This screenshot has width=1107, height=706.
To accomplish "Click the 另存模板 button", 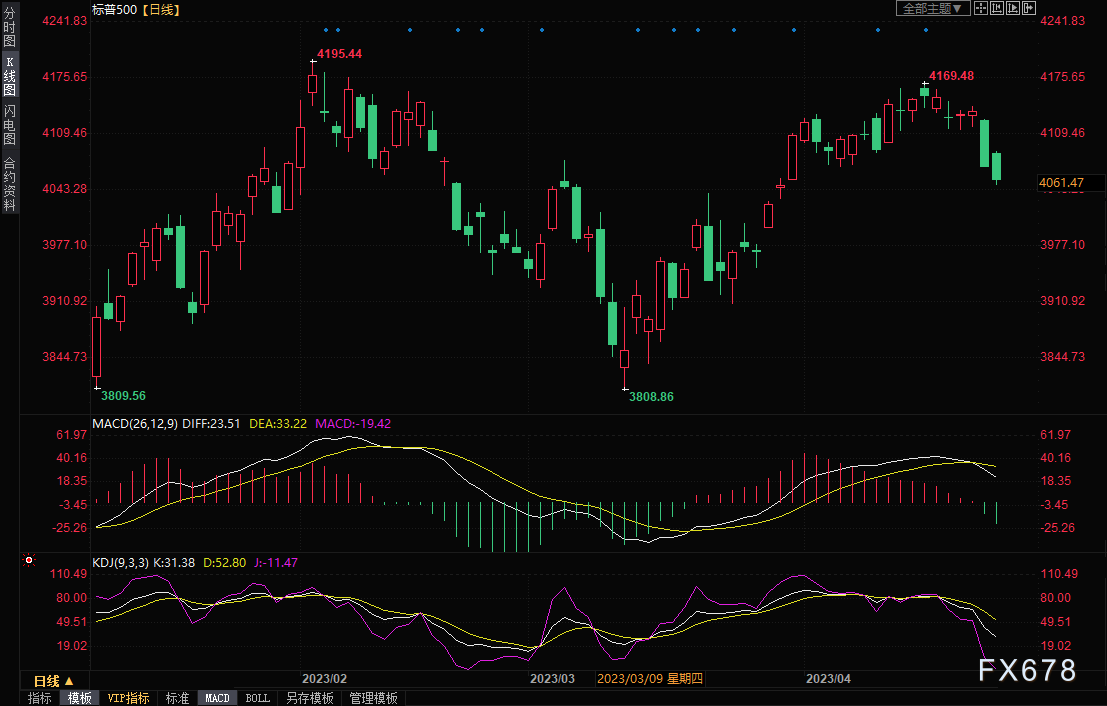I will coord(309,698).
